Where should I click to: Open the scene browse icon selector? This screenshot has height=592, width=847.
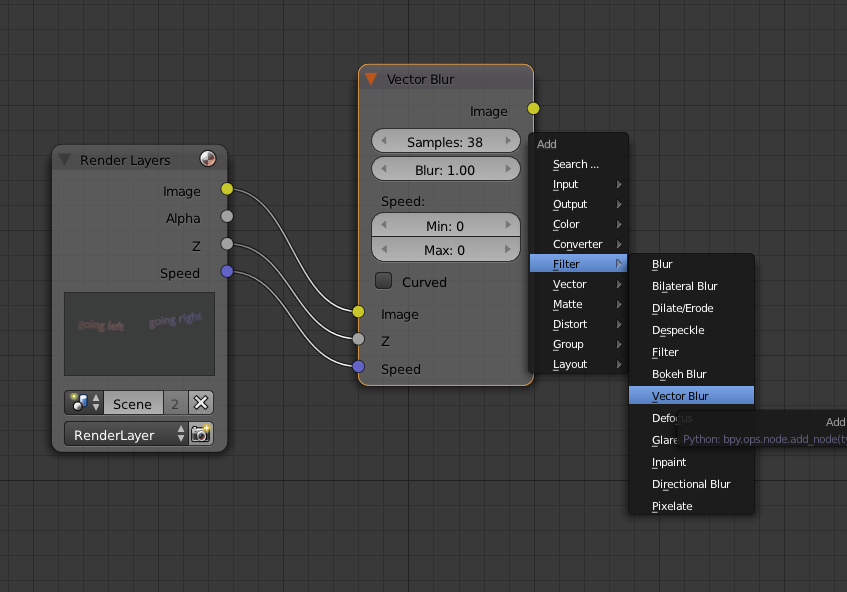[x=83, y=403]
